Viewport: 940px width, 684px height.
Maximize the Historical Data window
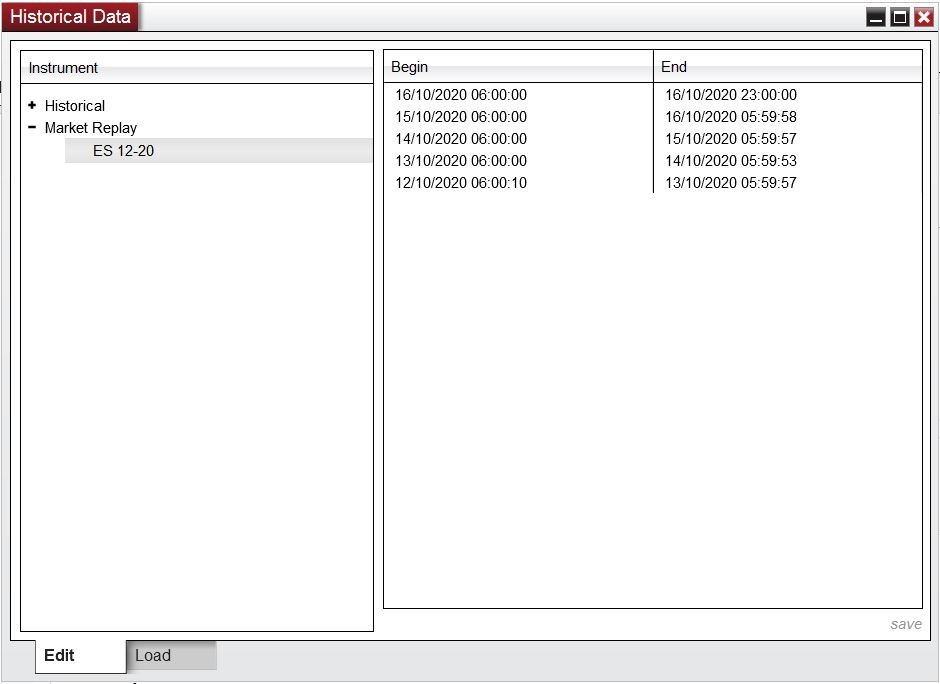point(900,17)
